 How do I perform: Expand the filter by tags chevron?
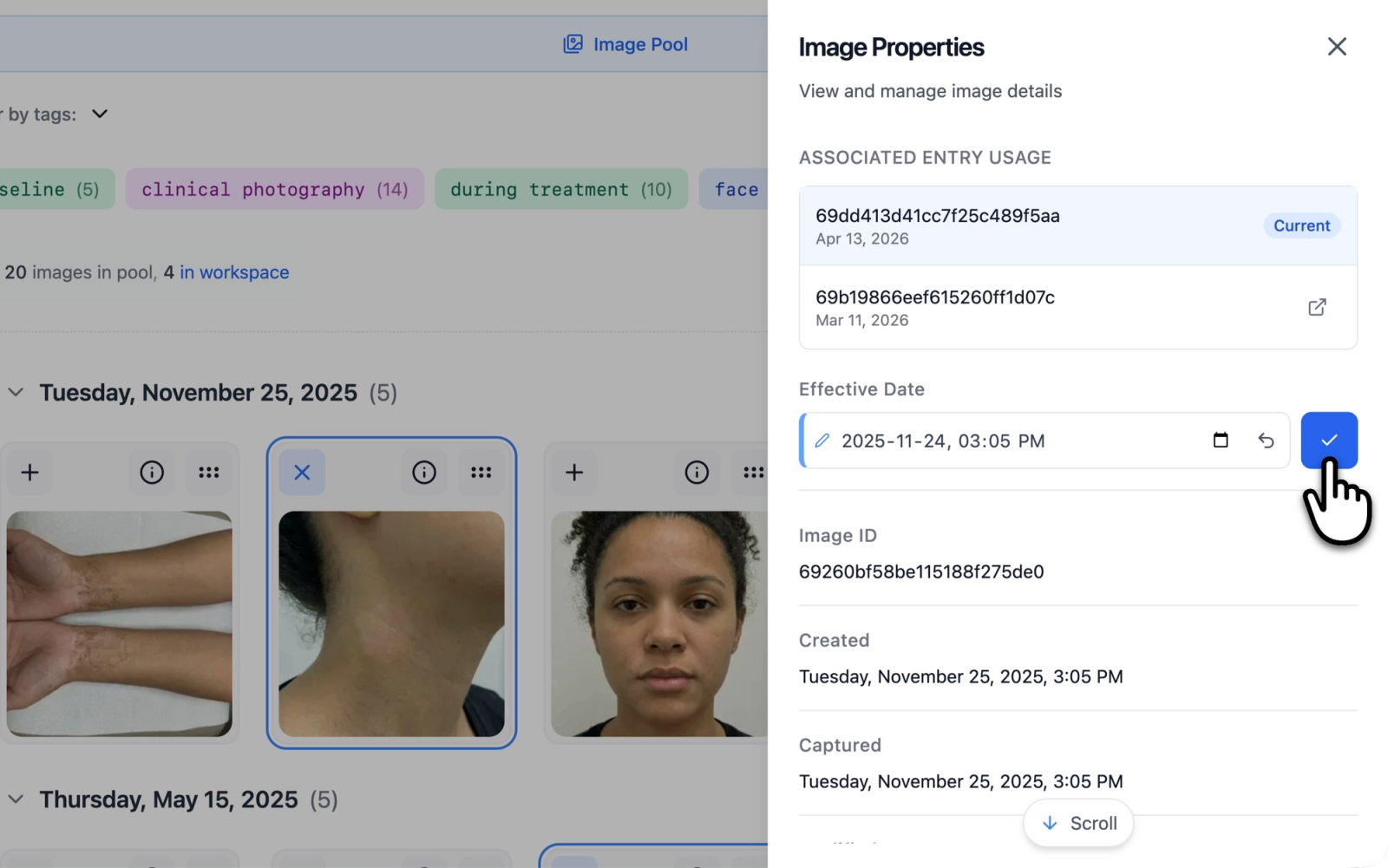tap(100, 114)
